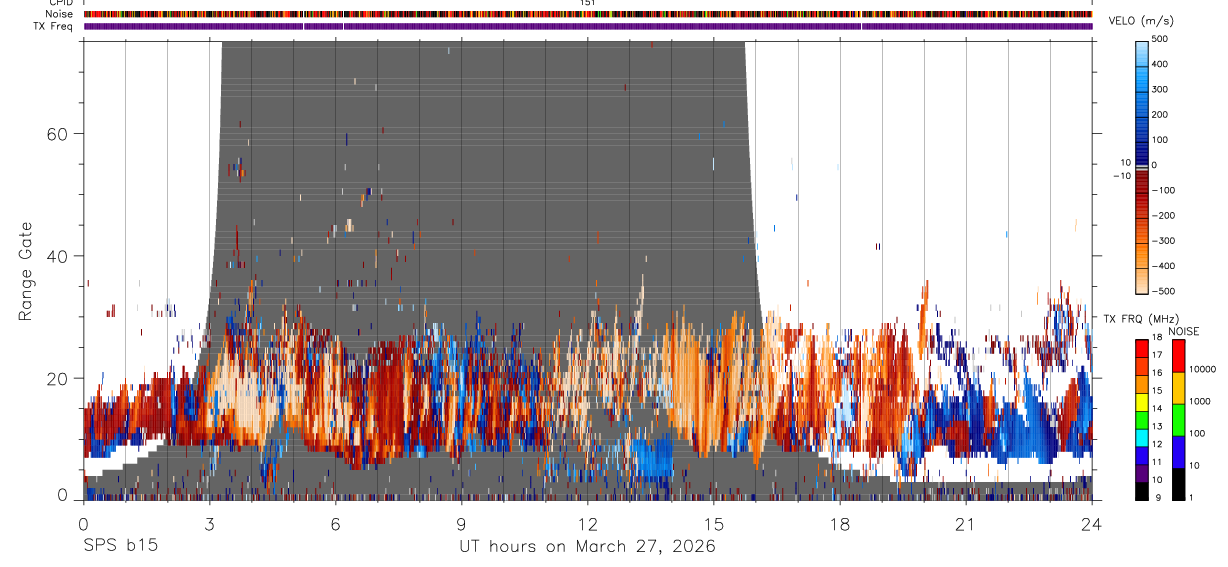The height and width of the screenshot is (567, 1228).
Task: Click the 10000 tick label on the NOISE scale
Action: (1202, 370)
